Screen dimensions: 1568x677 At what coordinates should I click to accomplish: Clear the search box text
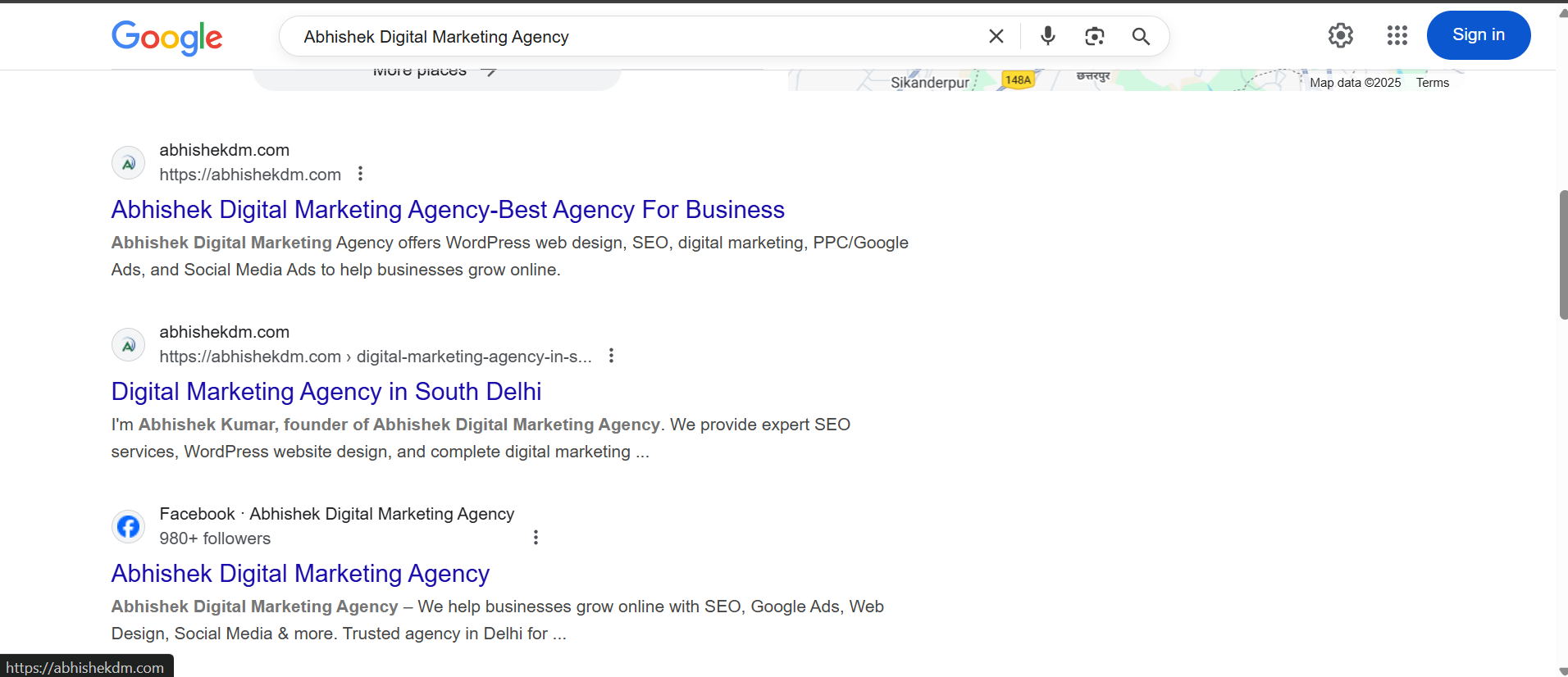coord(996,36)
